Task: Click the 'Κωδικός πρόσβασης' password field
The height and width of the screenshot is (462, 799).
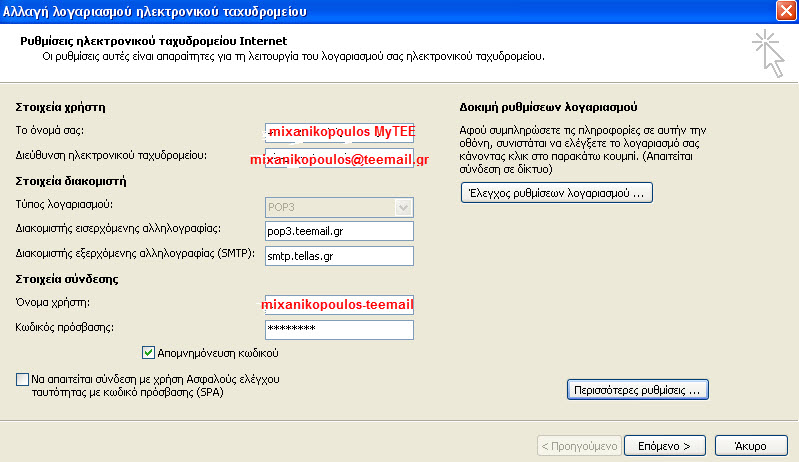Action: pos(339,330)
